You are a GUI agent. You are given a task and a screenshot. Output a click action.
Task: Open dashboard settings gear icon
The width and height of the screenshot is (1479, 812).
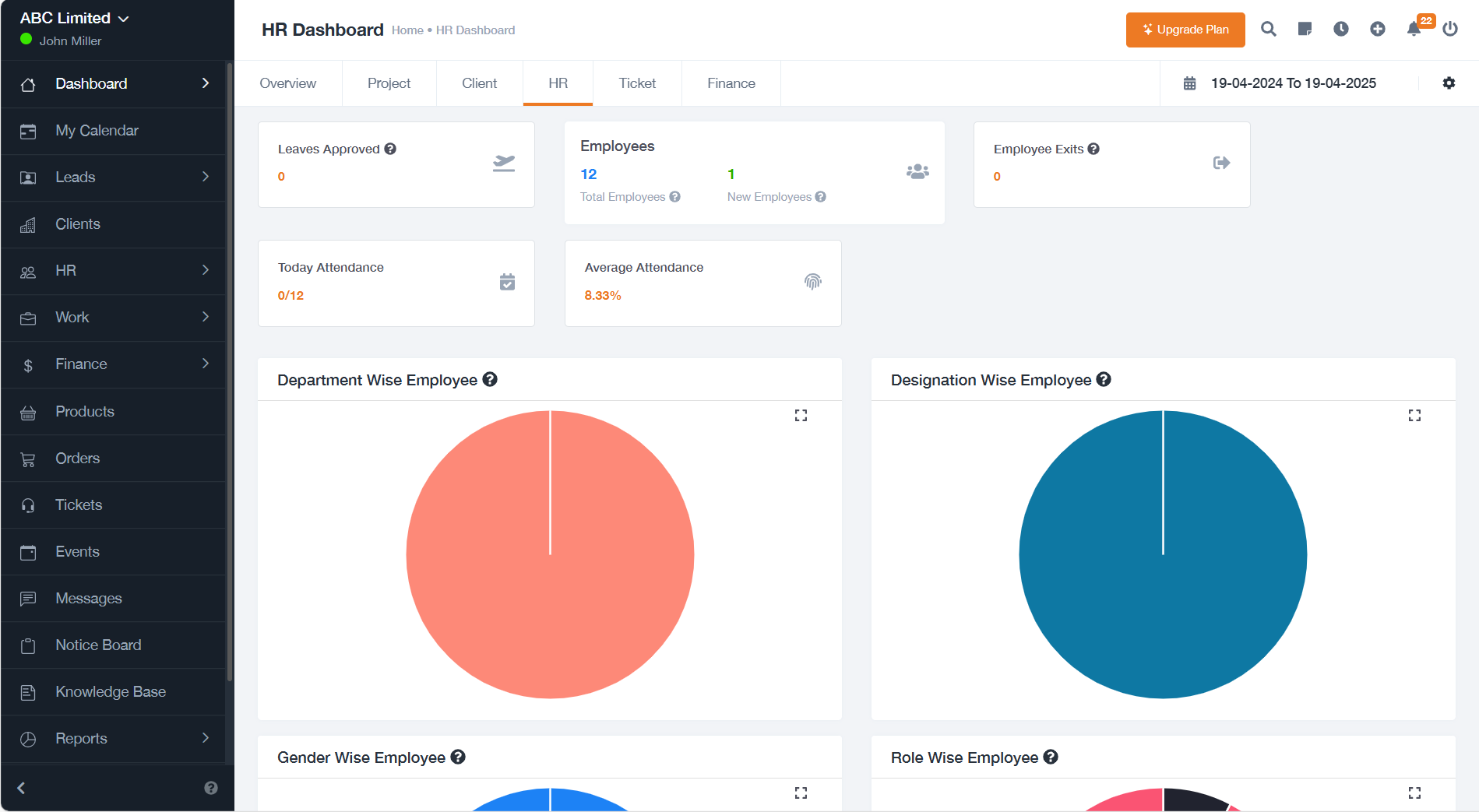tap(1449, 83)
